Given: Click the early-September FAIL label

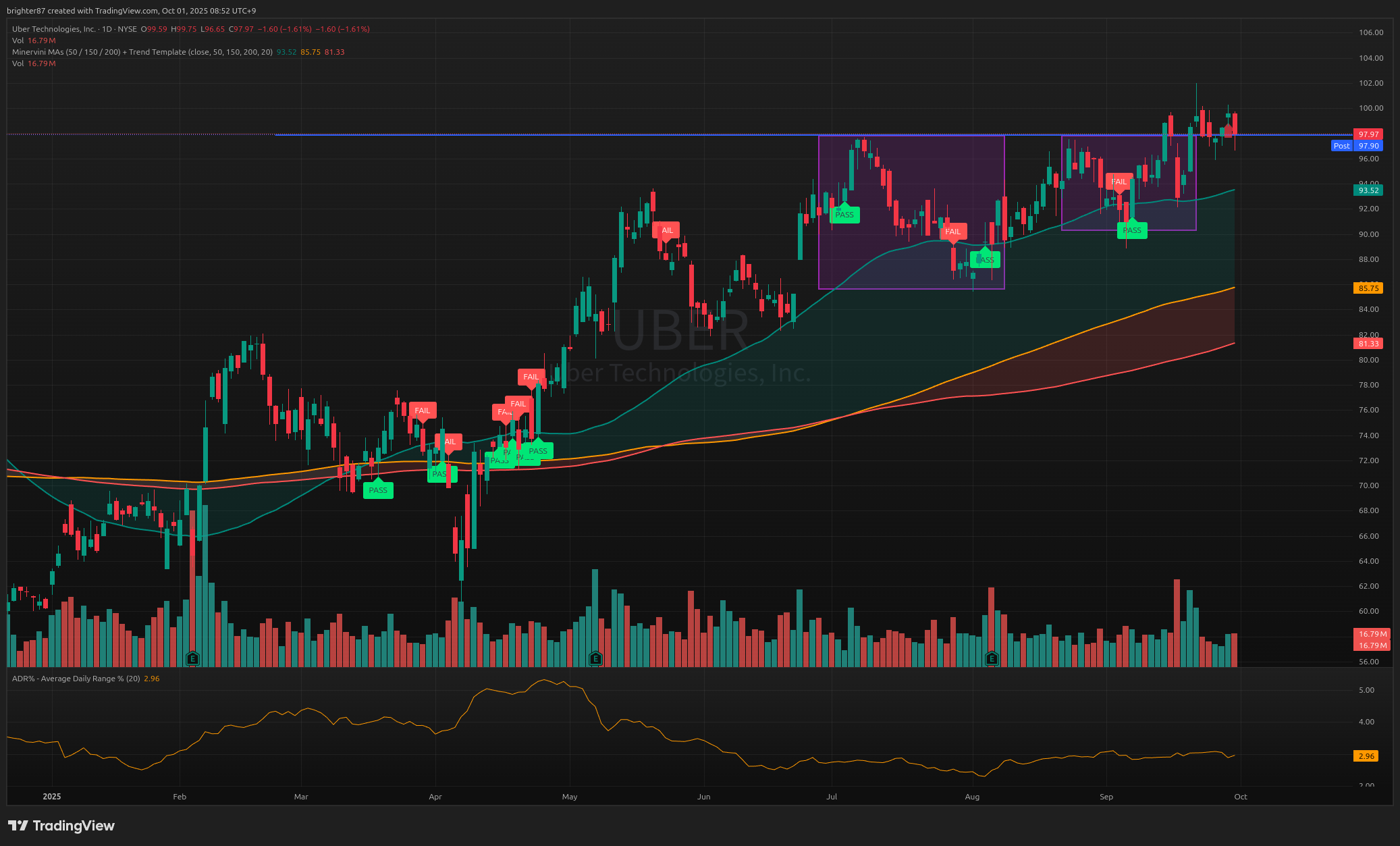Looking at the screenshot, I should click(1119, 182).
